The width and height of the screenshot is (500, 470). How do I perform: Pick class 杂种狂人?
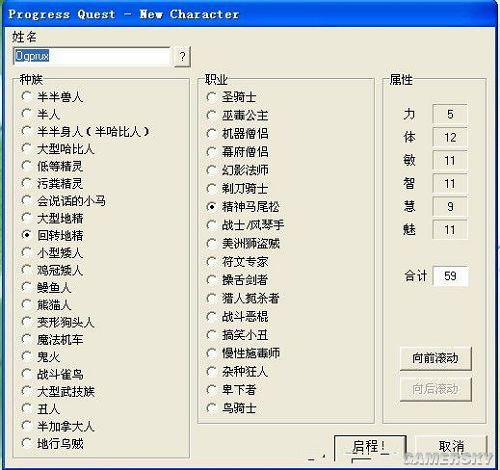pos(237,371)
